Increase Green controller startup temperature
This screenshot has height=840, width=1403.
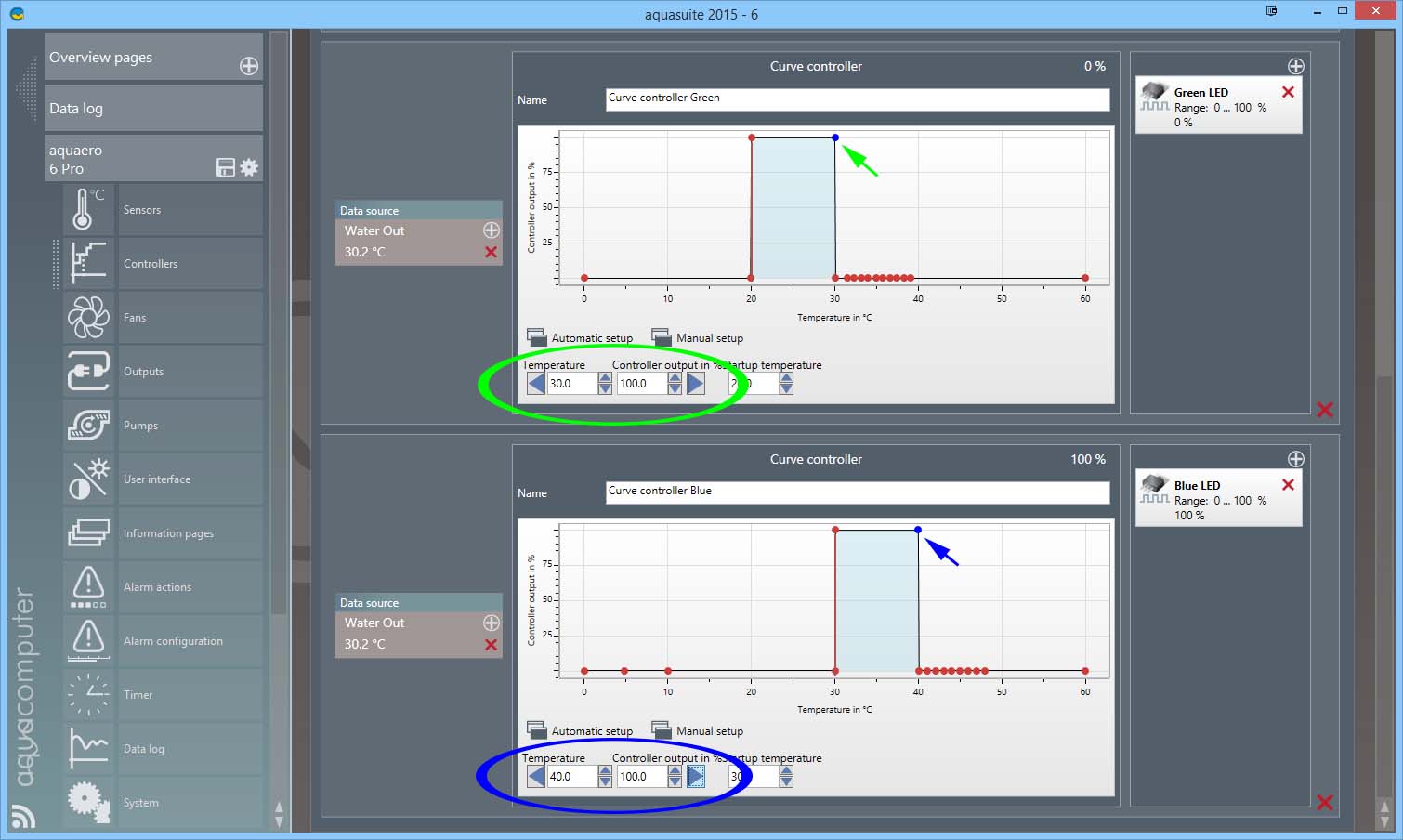pyautogui.click(x=786, y=377)
